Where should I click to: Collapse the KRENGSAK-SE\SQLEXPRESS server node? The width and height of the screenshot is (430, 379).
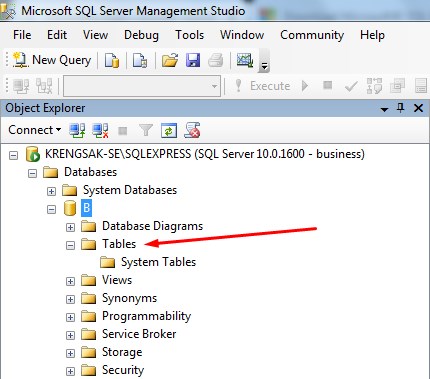(13, 155)
